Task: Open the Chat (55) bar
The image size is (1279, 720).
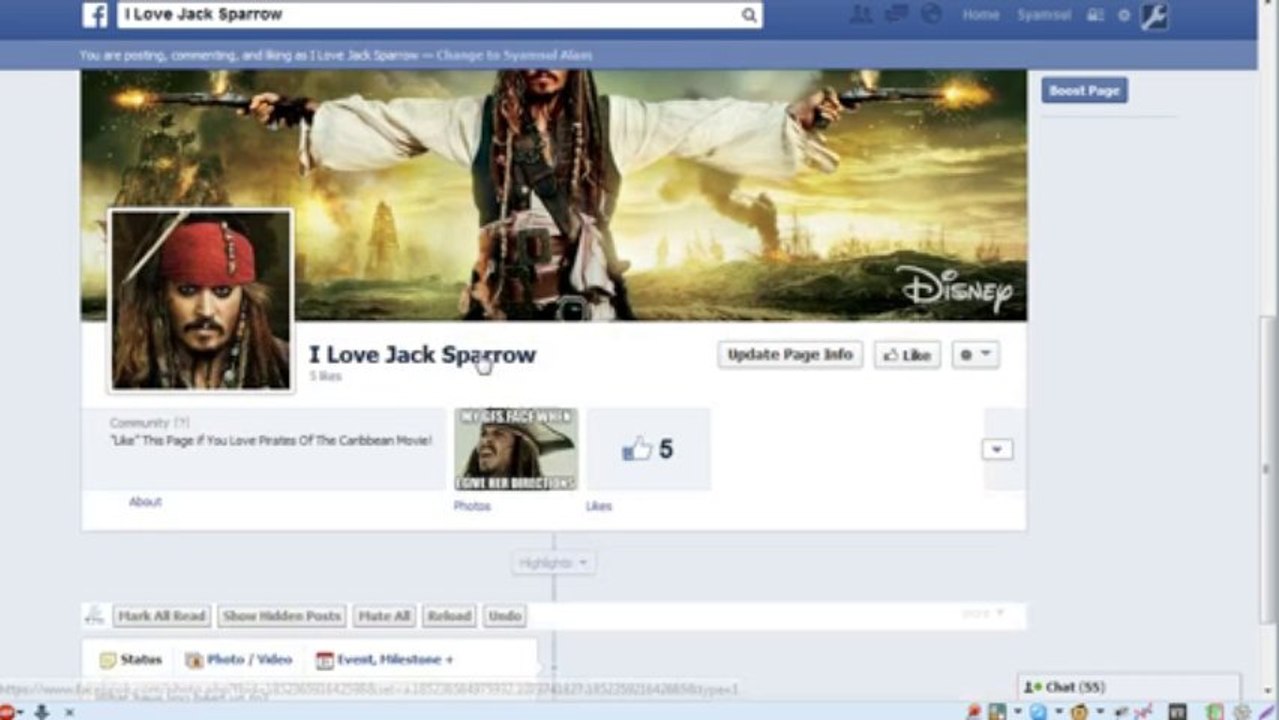Action: click(1128, 688)
